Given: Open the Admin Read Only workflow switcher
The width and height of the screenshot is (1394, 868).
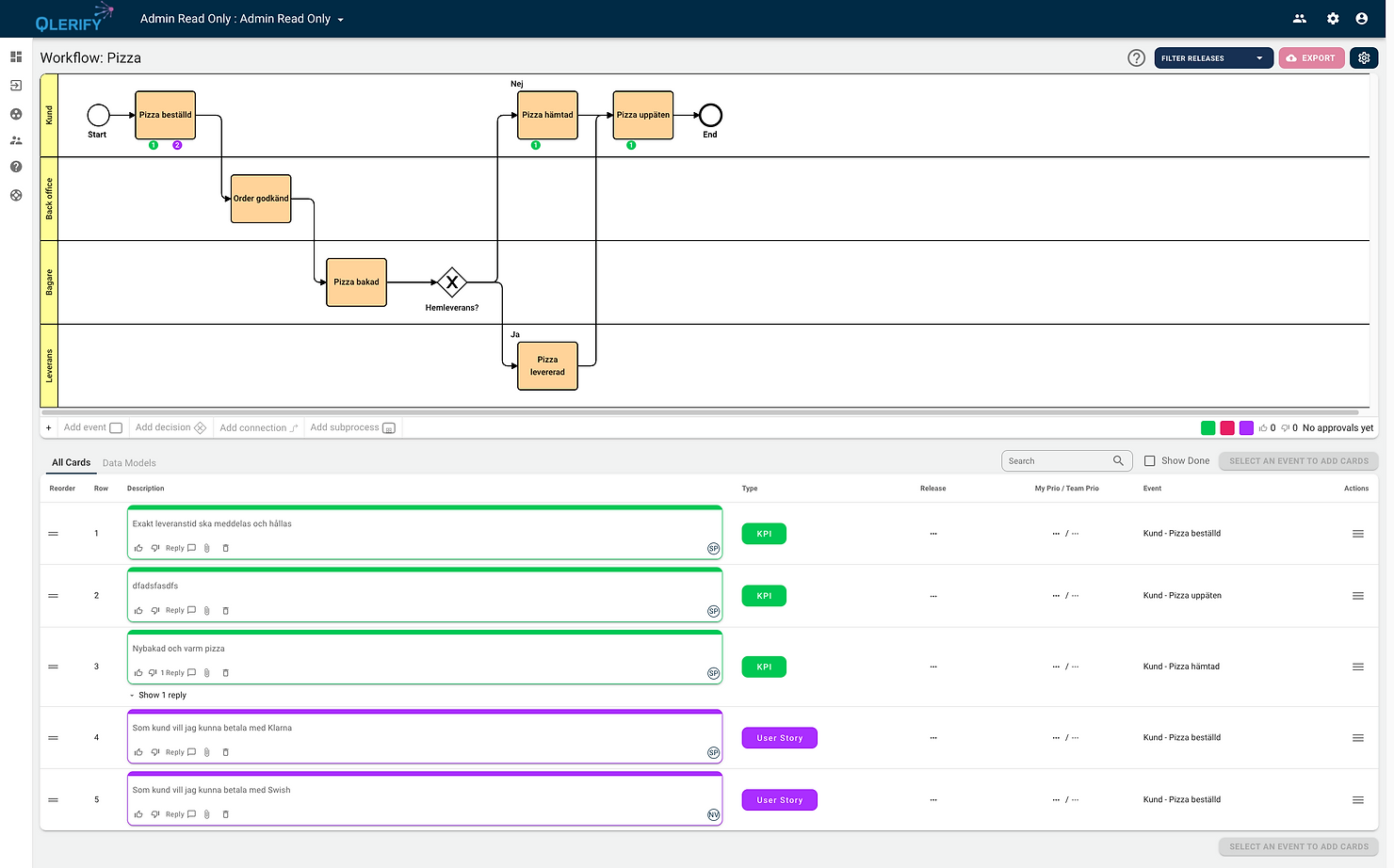Looking at the screenshot, I should coord(241,18).
